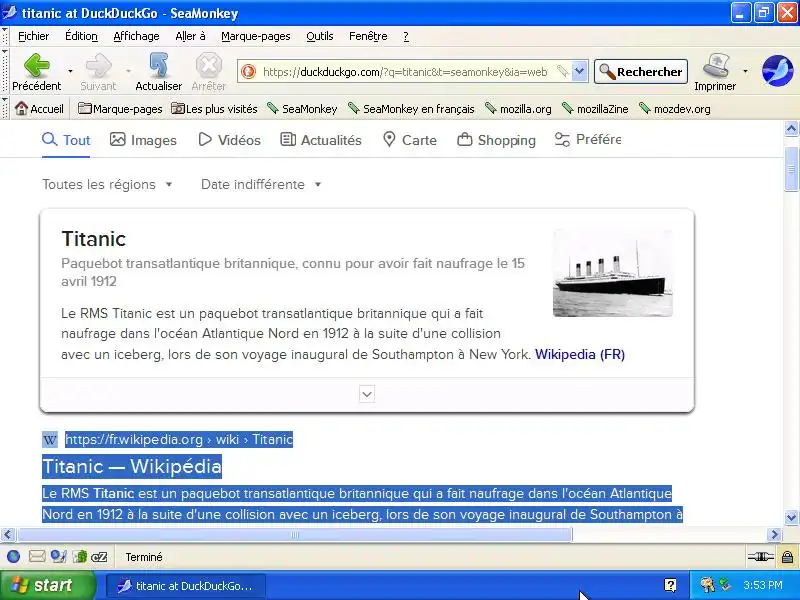Open Navigator from status bar globe icon
Viewport: 800px width, 600px height.
click(x=14, y=557)
